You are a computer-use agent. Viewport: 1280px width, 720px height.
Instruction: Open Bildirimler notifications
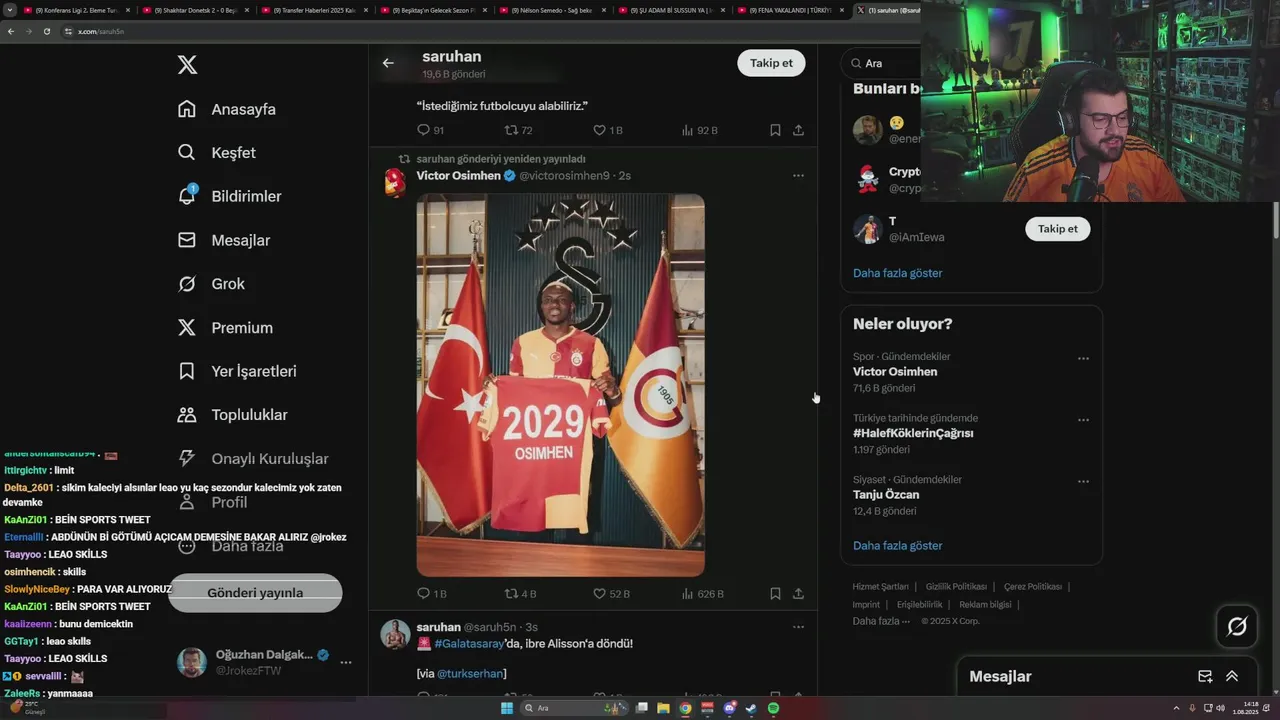pos(229,196)
